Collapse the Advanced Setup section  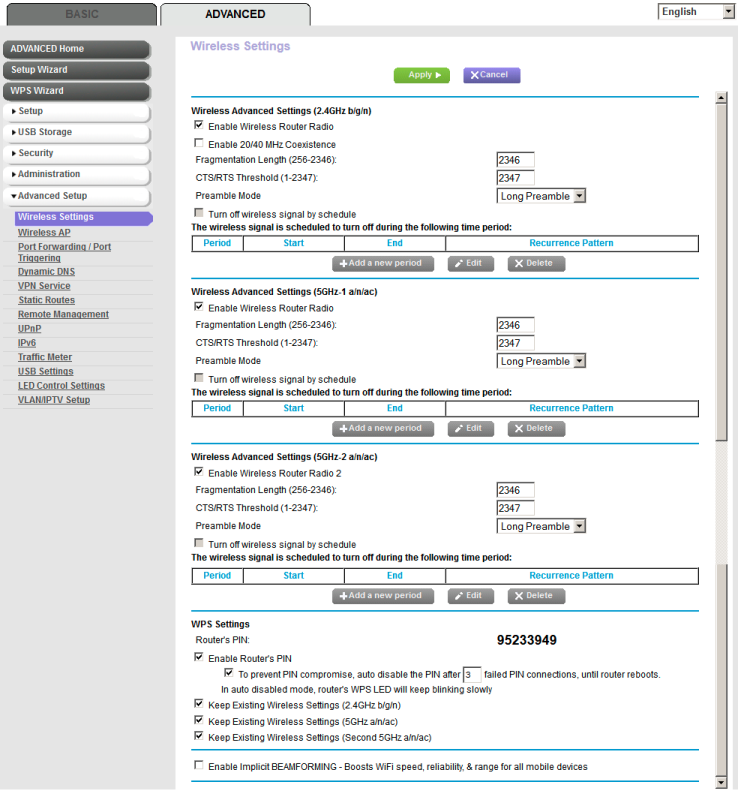tap(76, 196)
